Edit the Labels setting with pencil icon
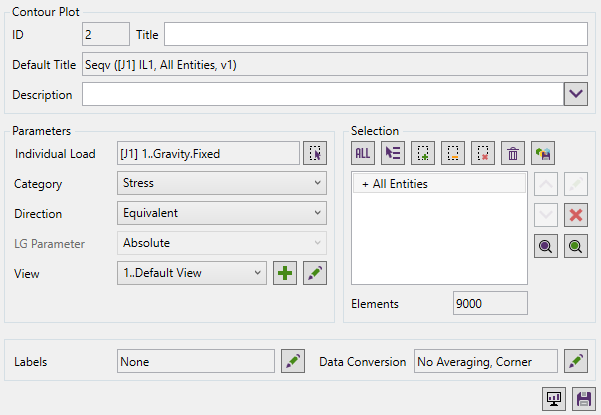Image resolution: width=601 pixels, height=415 pixels. [x=292, y=362]
